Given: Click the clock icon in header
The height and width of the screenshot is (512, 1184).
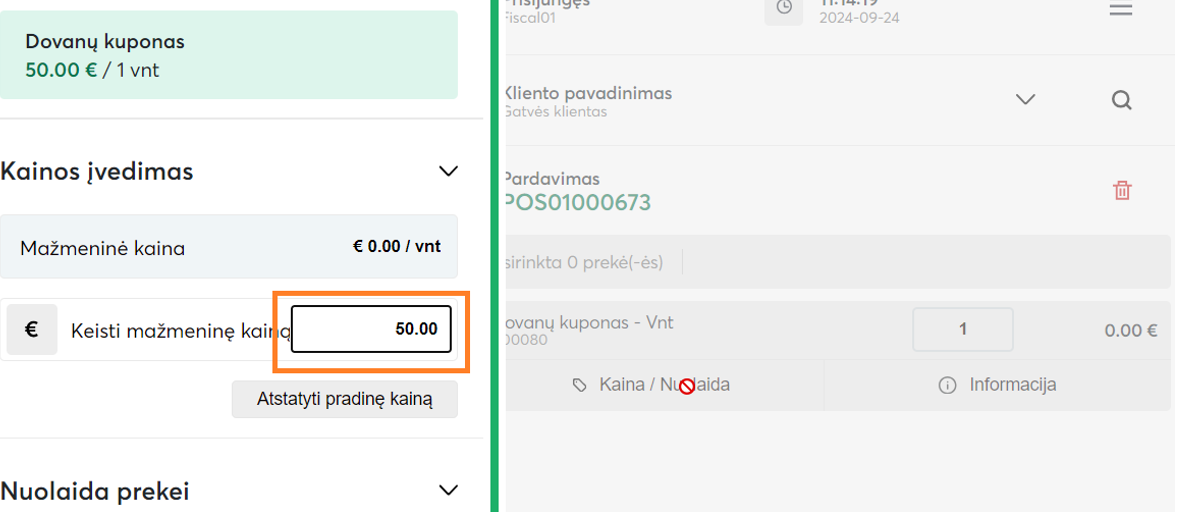Looking at the screenshot, I should (784, 9).
